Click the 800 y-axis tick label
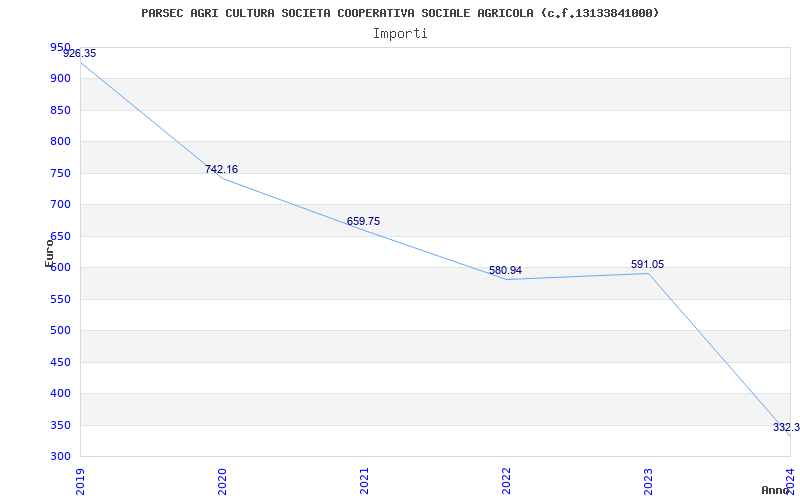Screen dimensions: 800x500 60,142
